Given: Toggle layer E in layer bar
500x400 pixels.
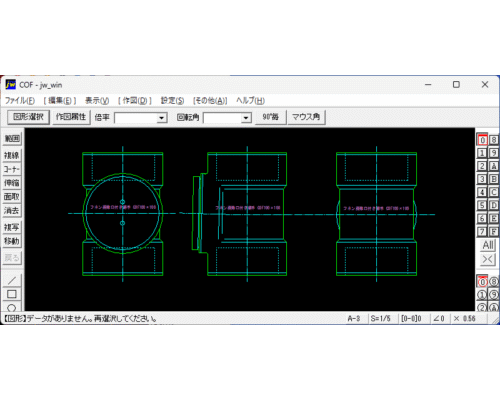Looking at the screenshot, I should (494, 218).
